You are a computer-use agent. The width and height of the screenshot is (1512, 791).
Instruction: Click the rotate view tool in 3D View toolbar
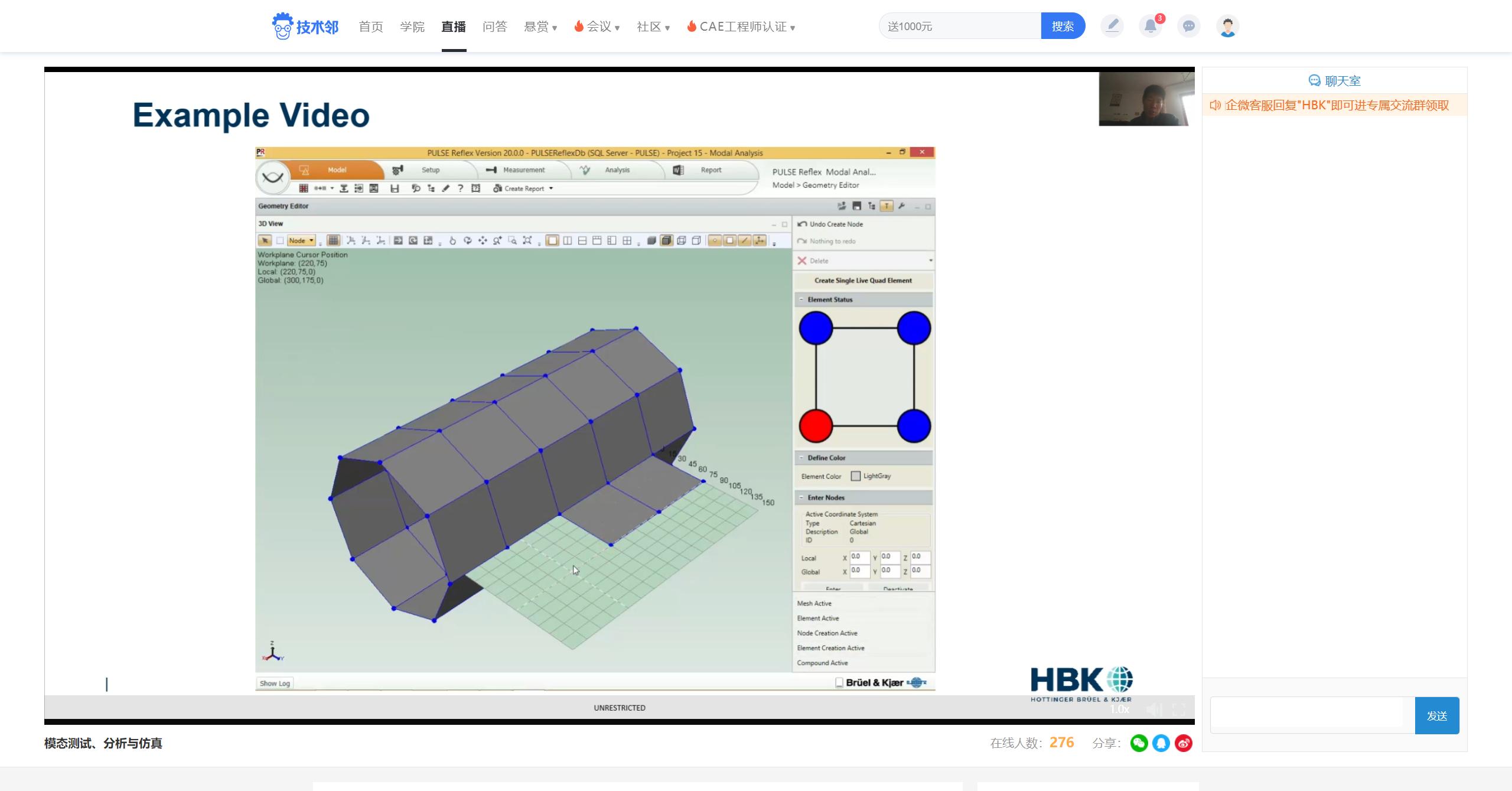click(x=468, y=240)
